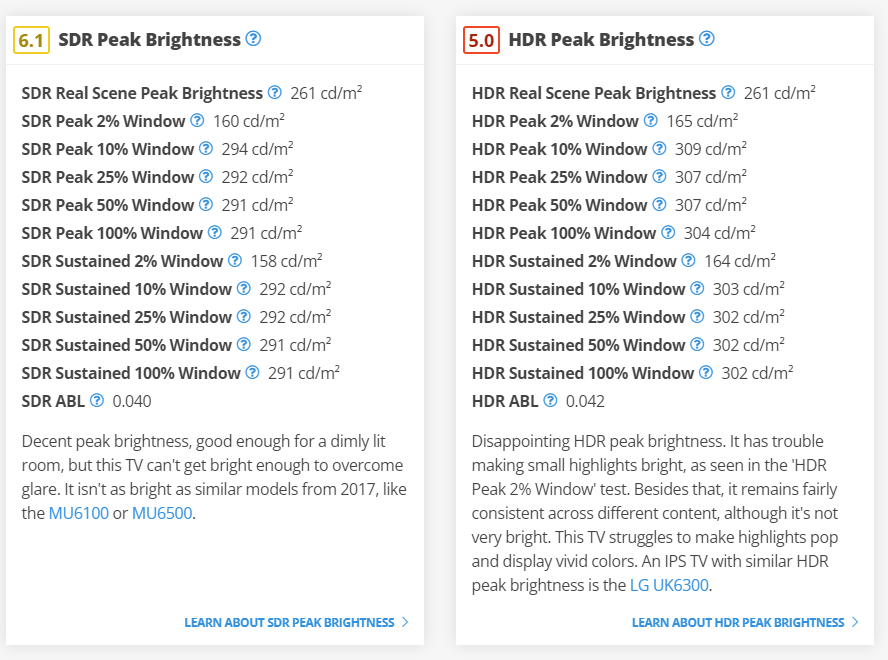Click help icon beside SDR Peak Brightness heading

click(x=253, y=39)
